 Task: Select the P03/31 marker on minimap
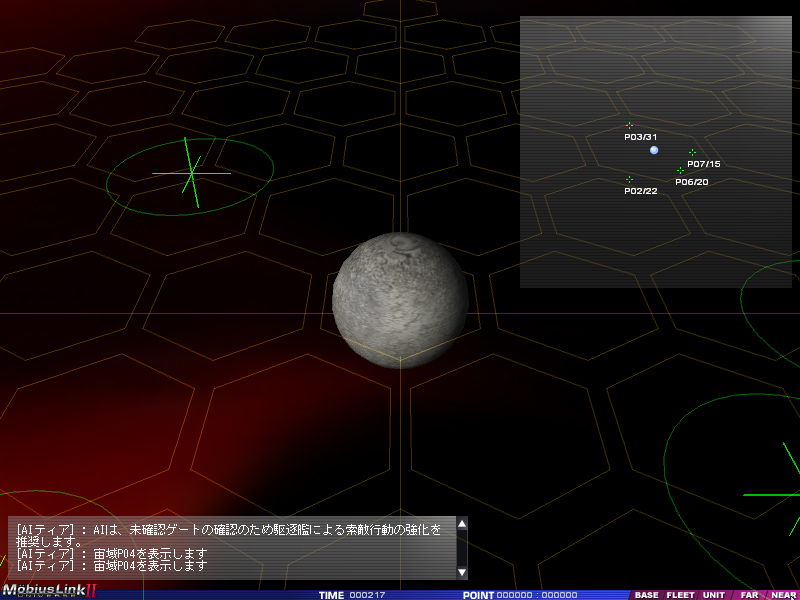629,126
